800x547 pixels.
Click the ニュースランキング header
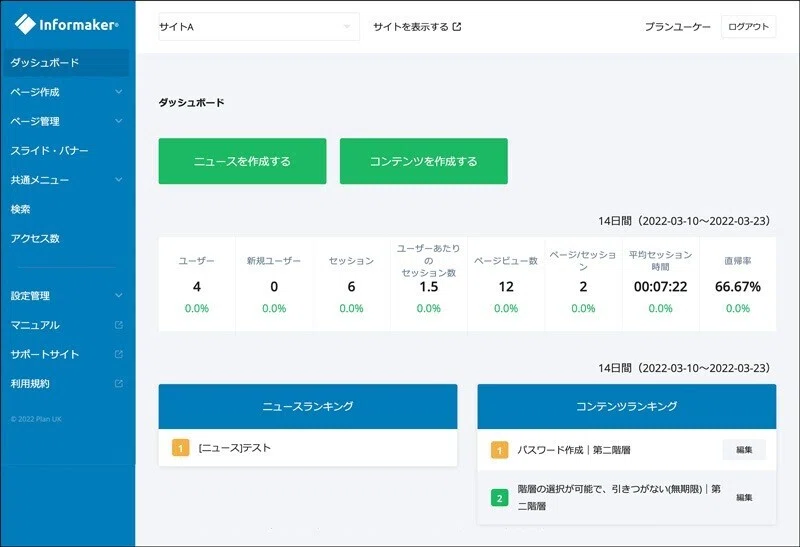click(x=308, y=406)
